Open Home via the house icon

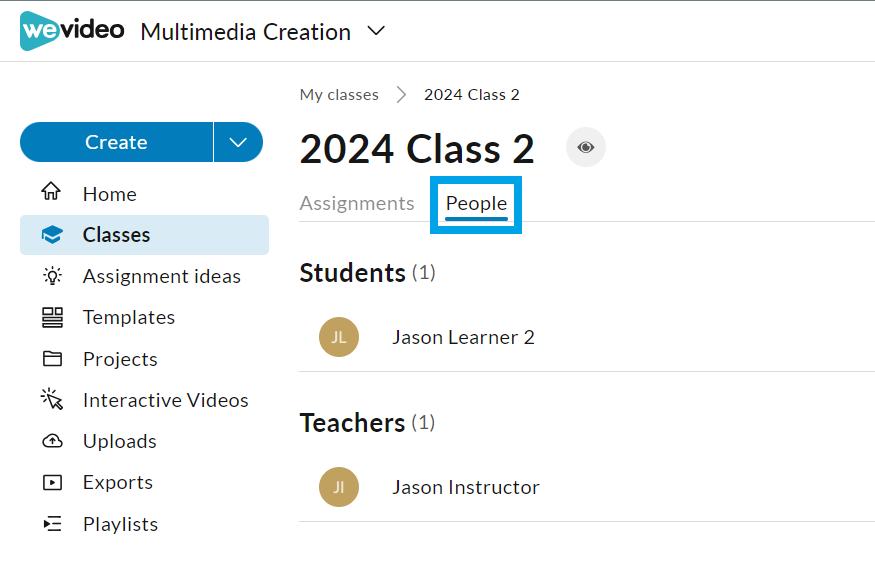51,191
